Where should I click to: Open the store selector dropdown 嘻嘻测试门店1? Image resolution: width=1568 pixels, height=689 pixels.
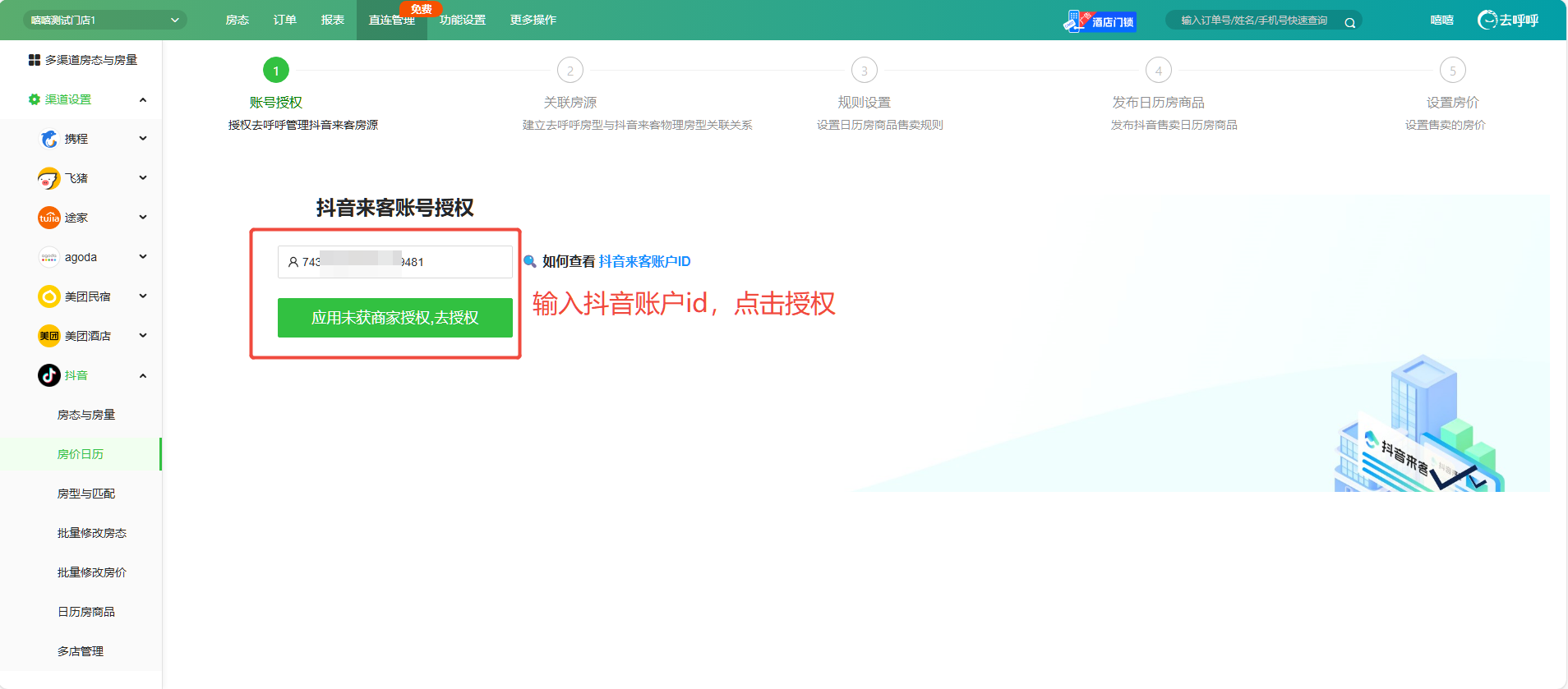coord(104,21)
